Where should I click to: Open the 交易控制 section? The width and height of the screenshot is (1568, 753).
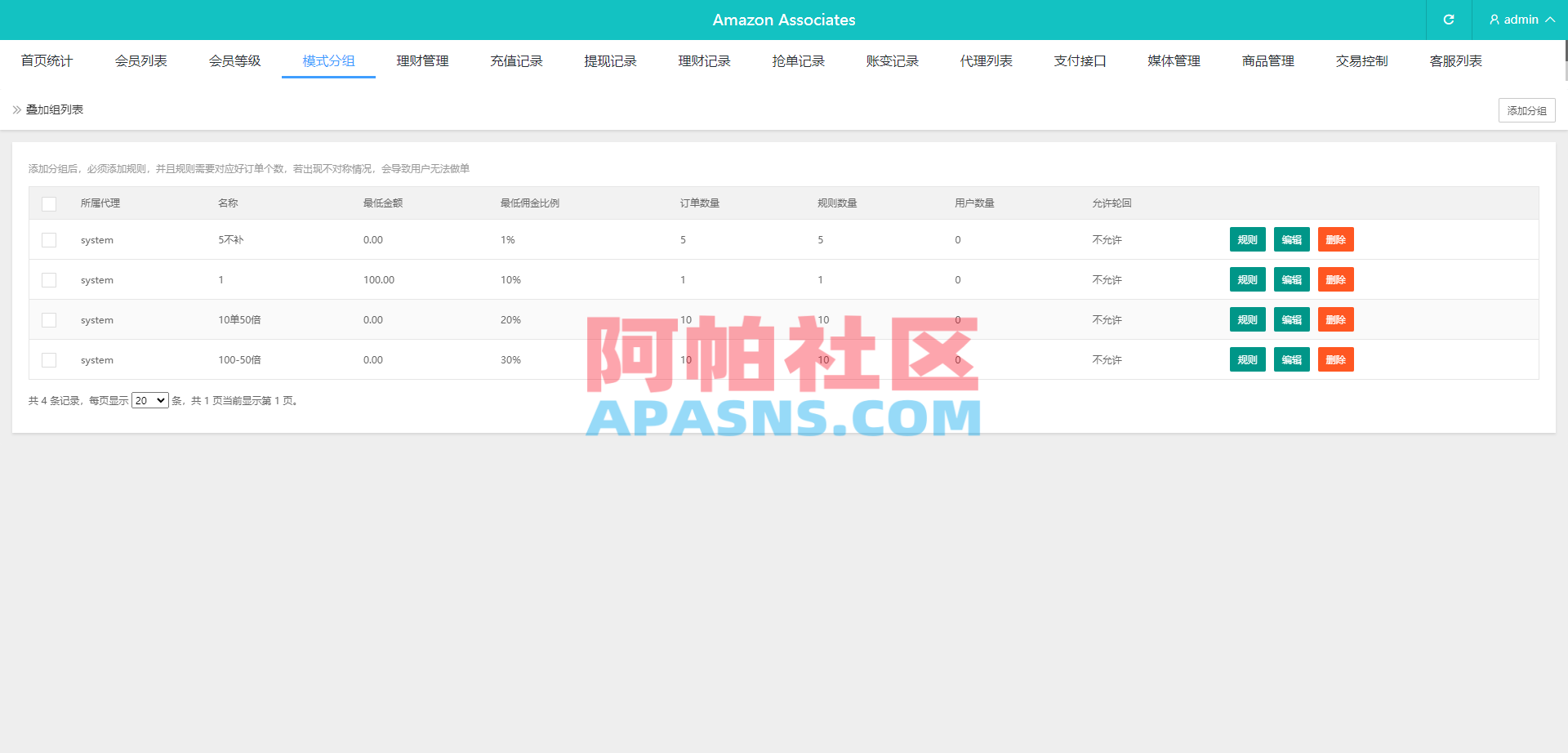(1361, 60)
